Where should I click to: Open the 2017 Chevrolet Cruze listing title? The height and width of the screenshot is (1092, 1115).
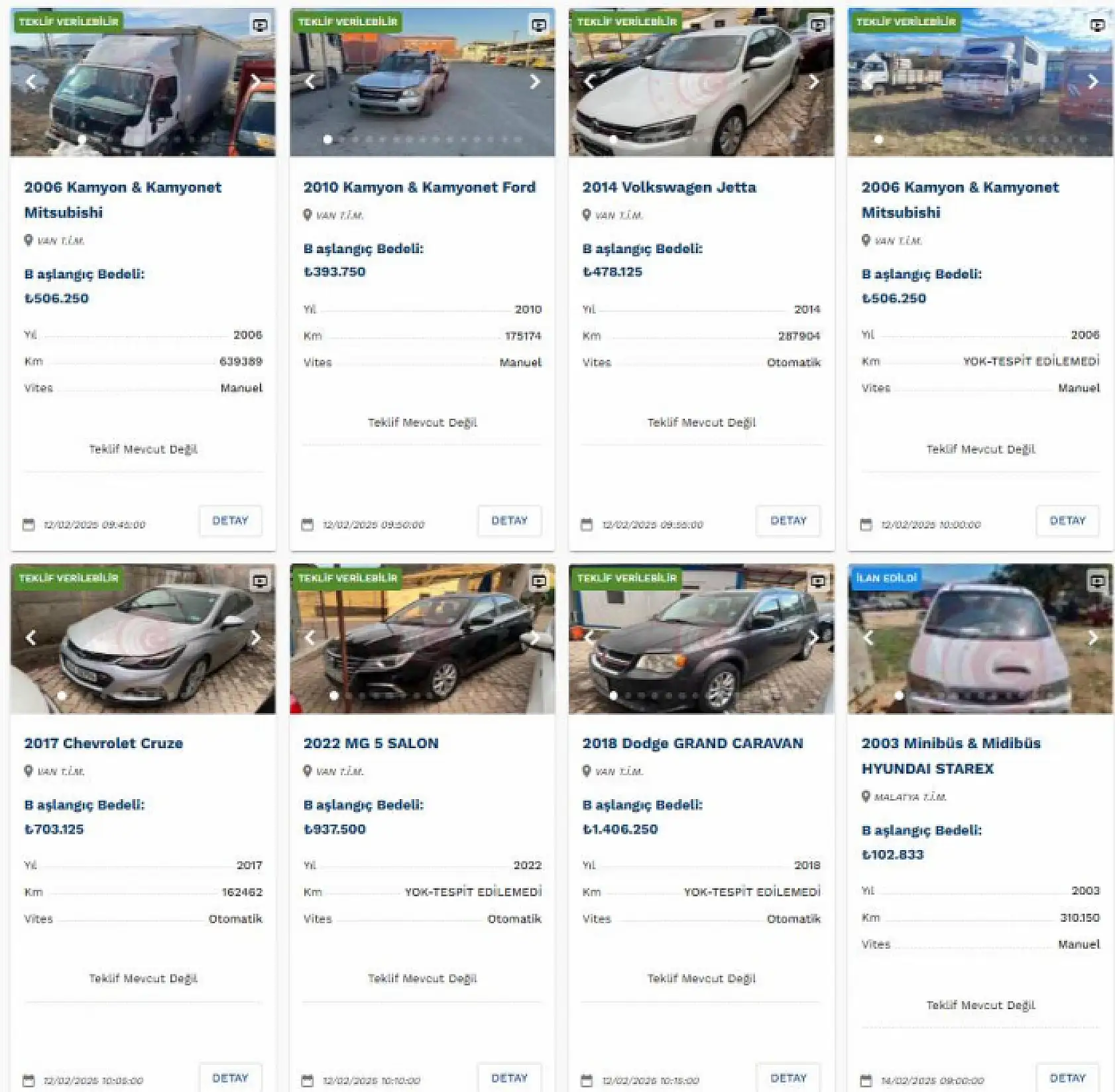click(103, 743)
